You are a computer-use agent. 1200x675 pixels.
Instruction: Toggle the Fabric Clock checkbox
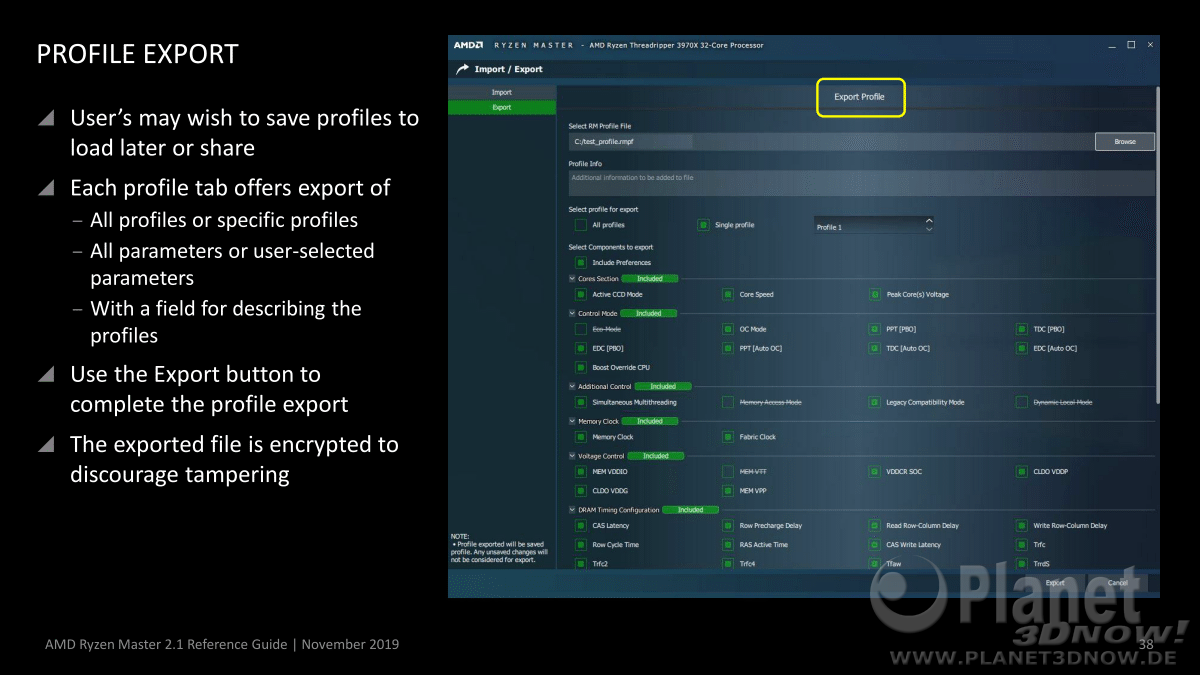click(728, 437)
